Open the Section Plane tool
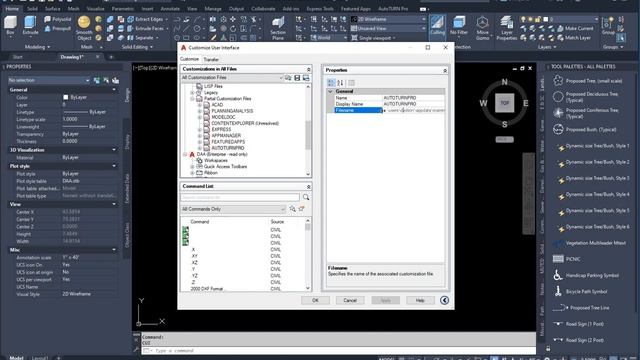The image size is (640, 360). [278, 28]
